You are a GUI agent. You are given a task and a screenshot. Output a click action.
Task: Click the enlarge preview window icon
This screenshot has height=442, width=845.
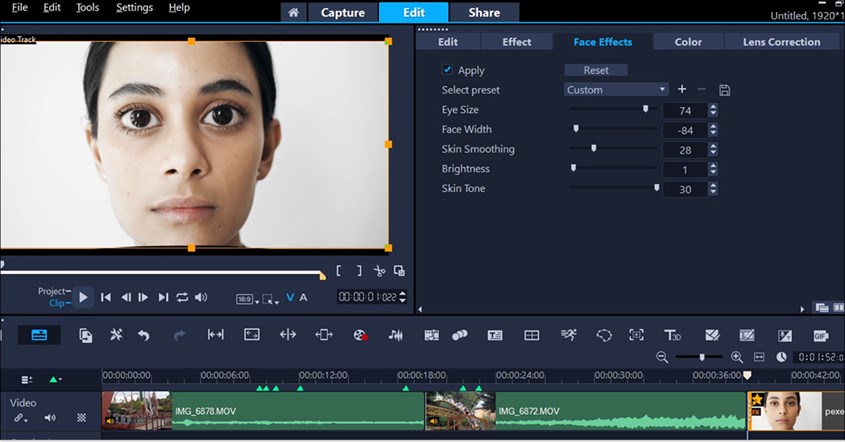(x=399, y=271)
